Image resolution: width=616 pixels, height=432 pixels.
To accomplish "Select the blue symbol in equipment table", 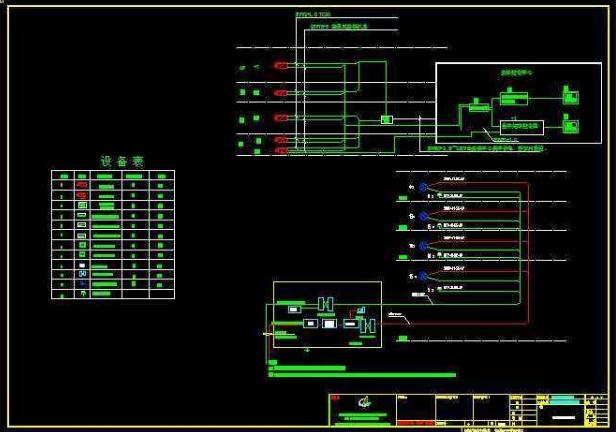I will [x=82, y=274].
